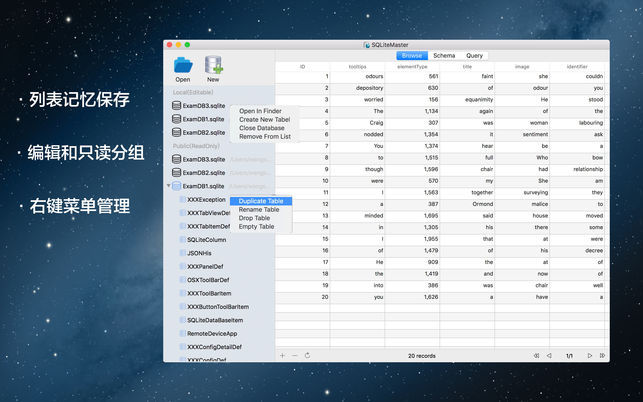This screenshot has height=402, width=643.
Task: Add a record with the plus button
Action: click(x=282, y=356)
